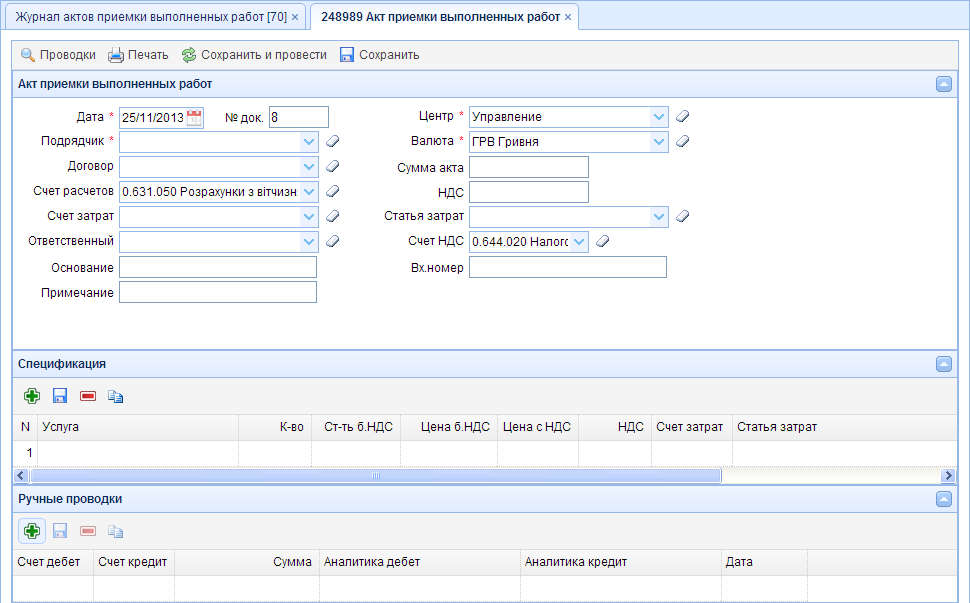Copy the row in Спецификация
Viewport: 970px width, 603px height.
click(116, 396)
